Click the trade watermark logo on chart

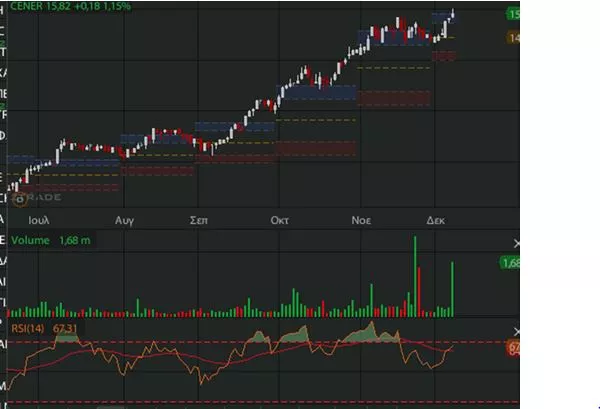pyautogui.click(x=37, y=198)
